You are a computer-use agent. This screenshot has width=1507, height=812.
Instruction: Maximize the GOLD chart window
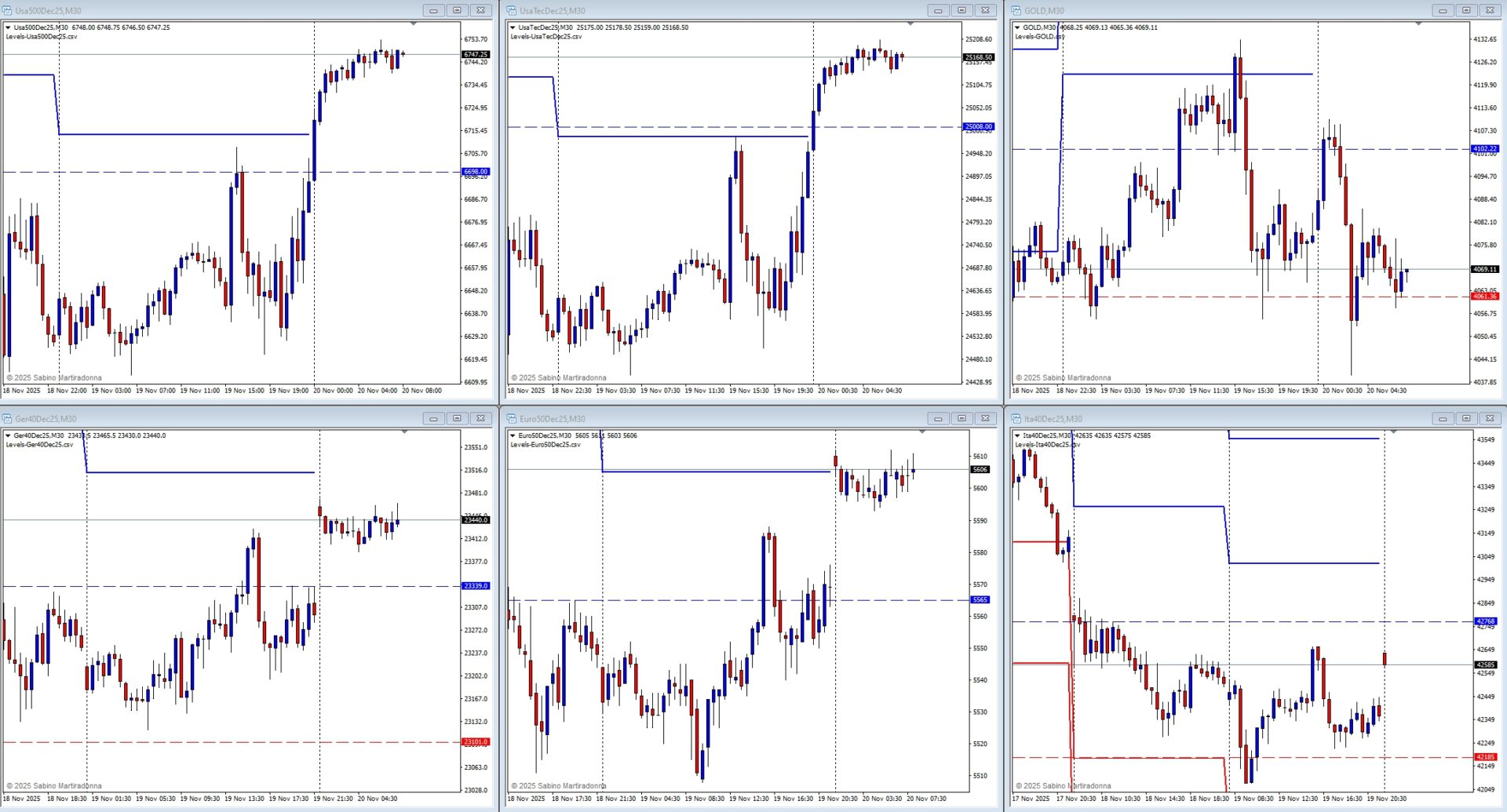tap(1465, 10)
